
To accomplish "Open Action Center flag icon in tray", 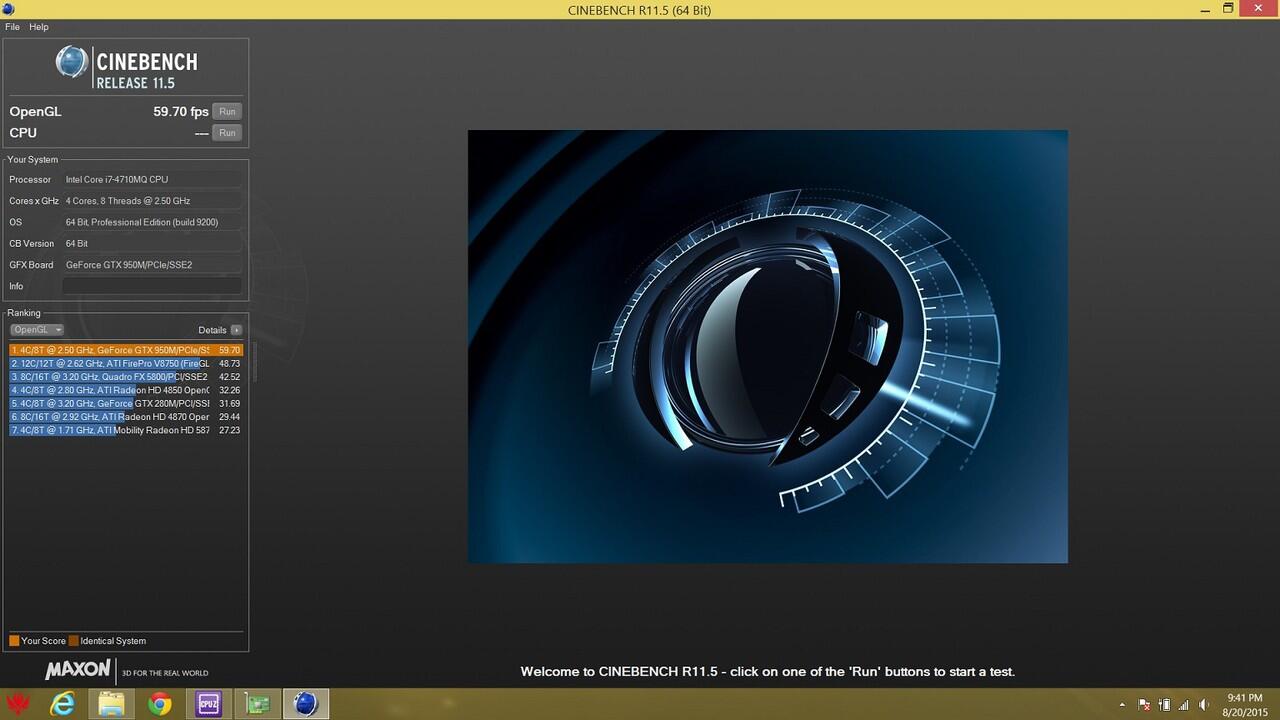I will [1145, 705].
